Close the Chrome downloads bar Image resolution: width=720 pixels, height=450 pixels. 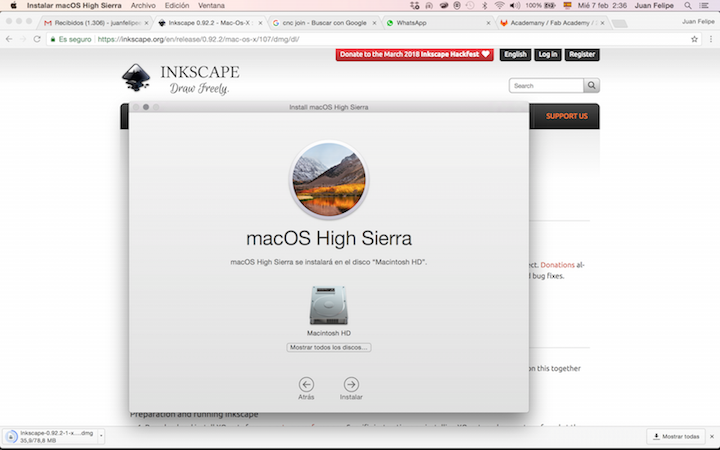pyautogui.click(x=712, y=437)
